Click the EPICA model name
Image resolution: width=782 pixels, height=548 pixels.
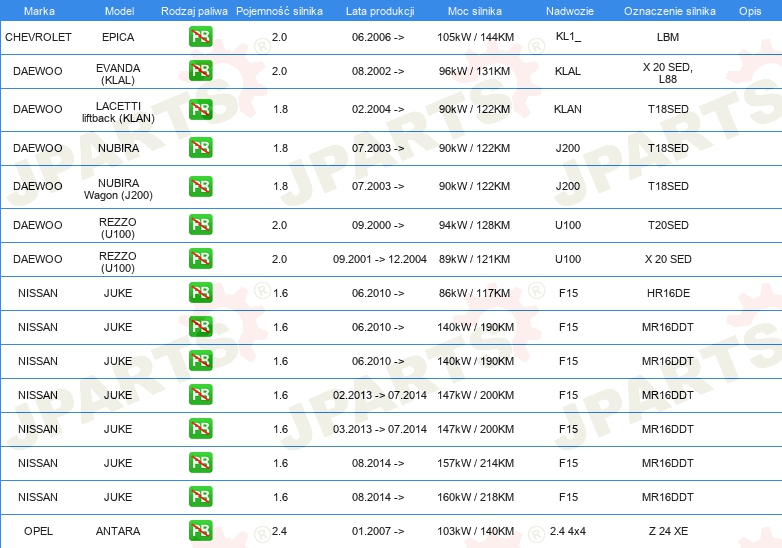(x=118, y=37)
